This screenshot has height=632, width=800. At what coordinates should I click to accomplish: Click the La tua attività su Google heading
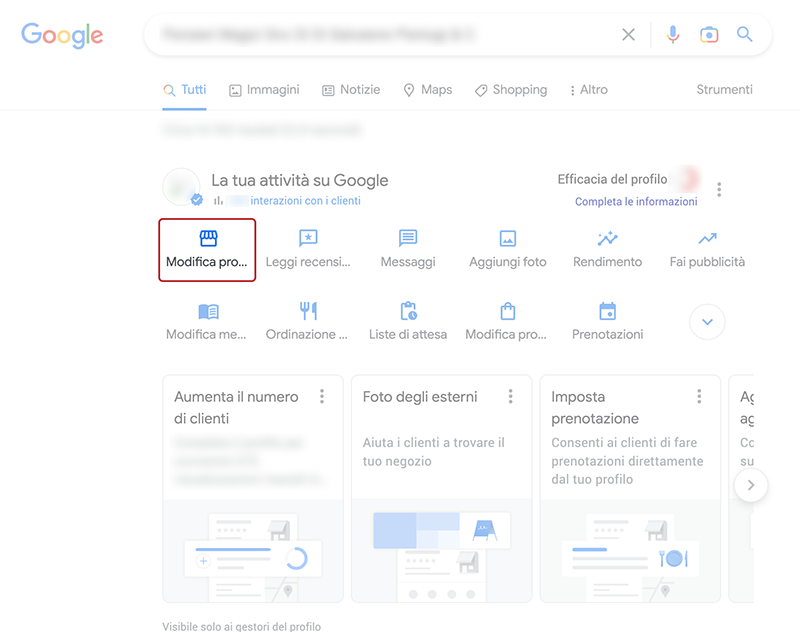pyautogui.click(x=300, y=181)
